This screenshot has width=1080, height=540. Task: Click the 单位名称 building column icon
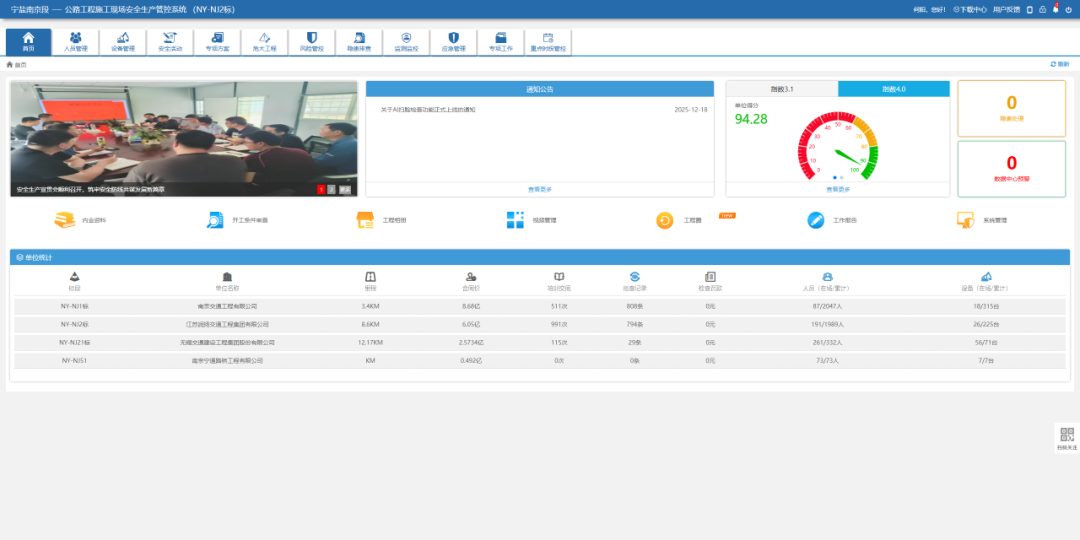click(x=227, y=276)
